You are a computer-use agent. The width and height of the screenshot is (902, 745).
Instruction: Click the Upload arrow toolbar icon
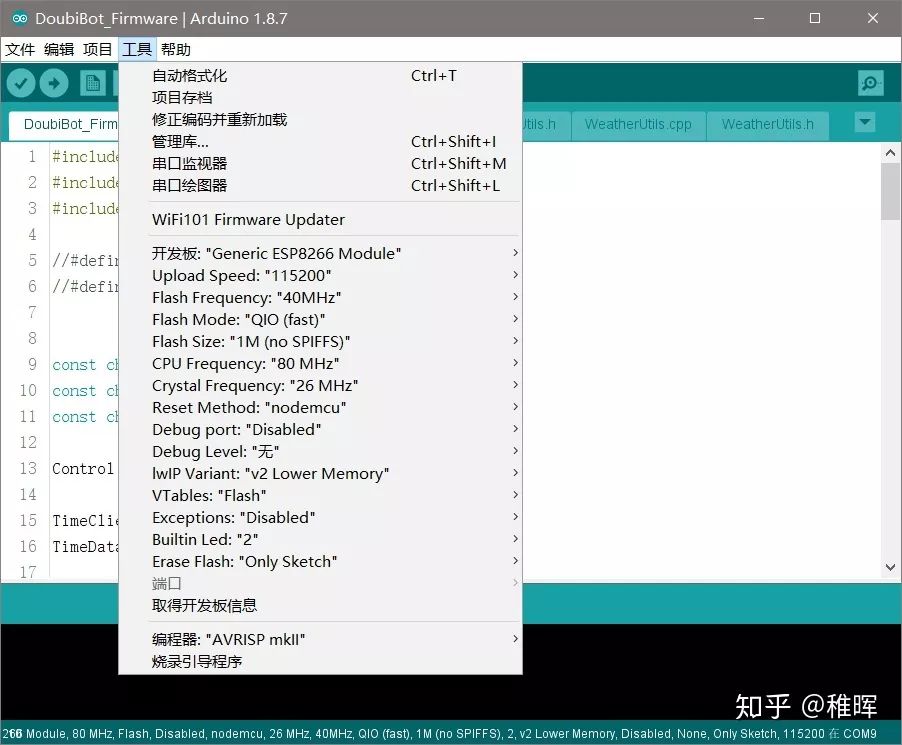[x=54, y=83]
